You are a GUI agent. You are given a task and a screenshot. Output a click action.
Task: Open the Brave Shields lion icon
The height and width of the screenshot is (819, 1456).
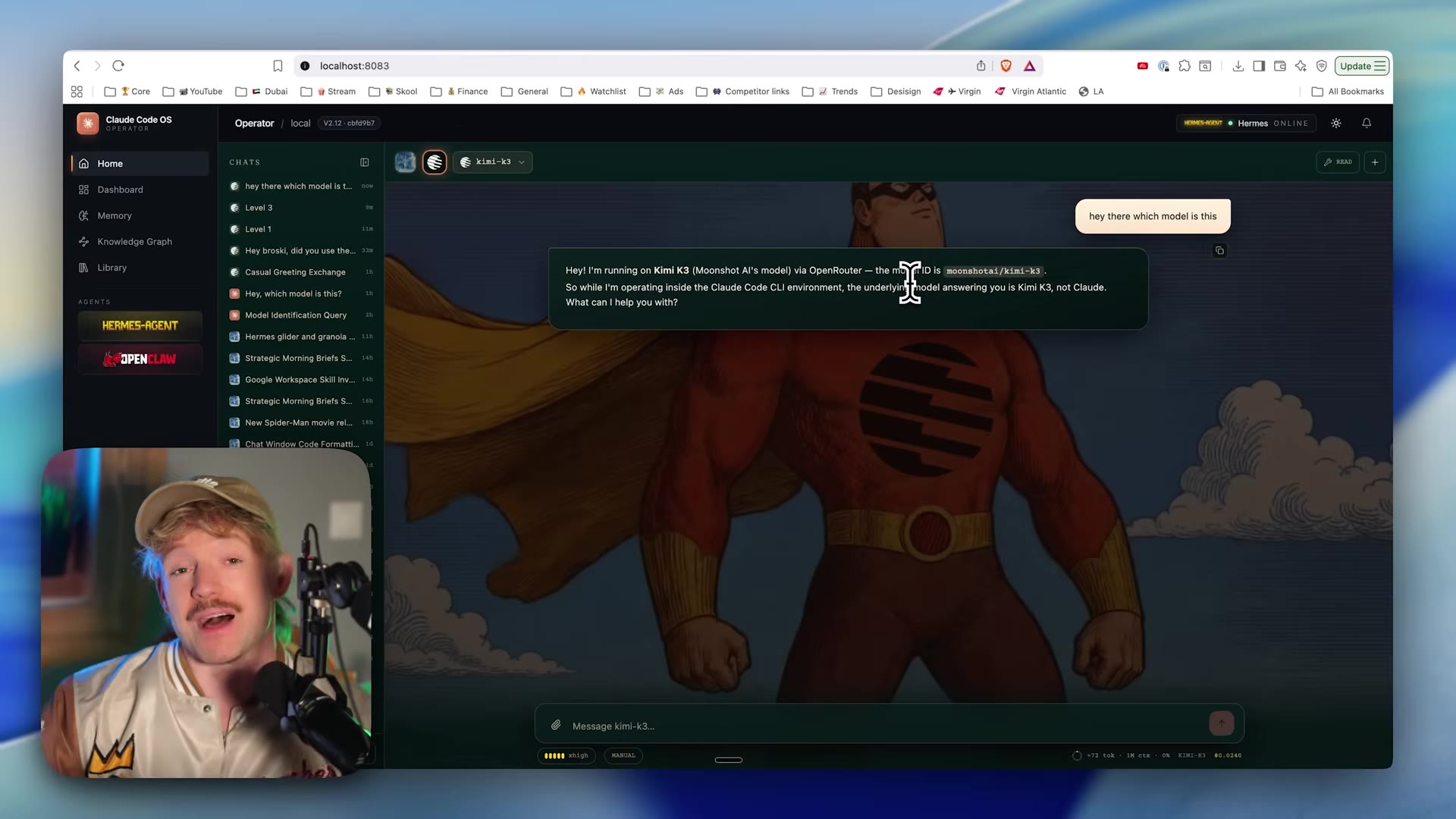(x=1006, y=66)
